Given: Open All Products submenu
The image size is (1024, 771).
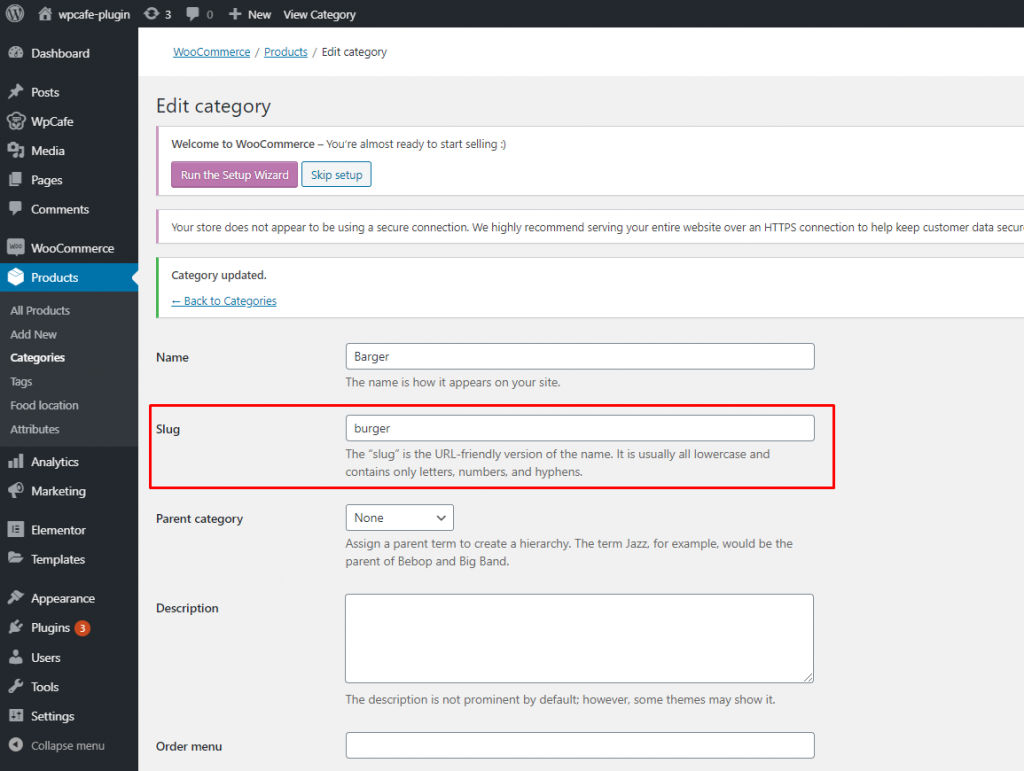Looking at the screenshot, I should pos(40,310).
